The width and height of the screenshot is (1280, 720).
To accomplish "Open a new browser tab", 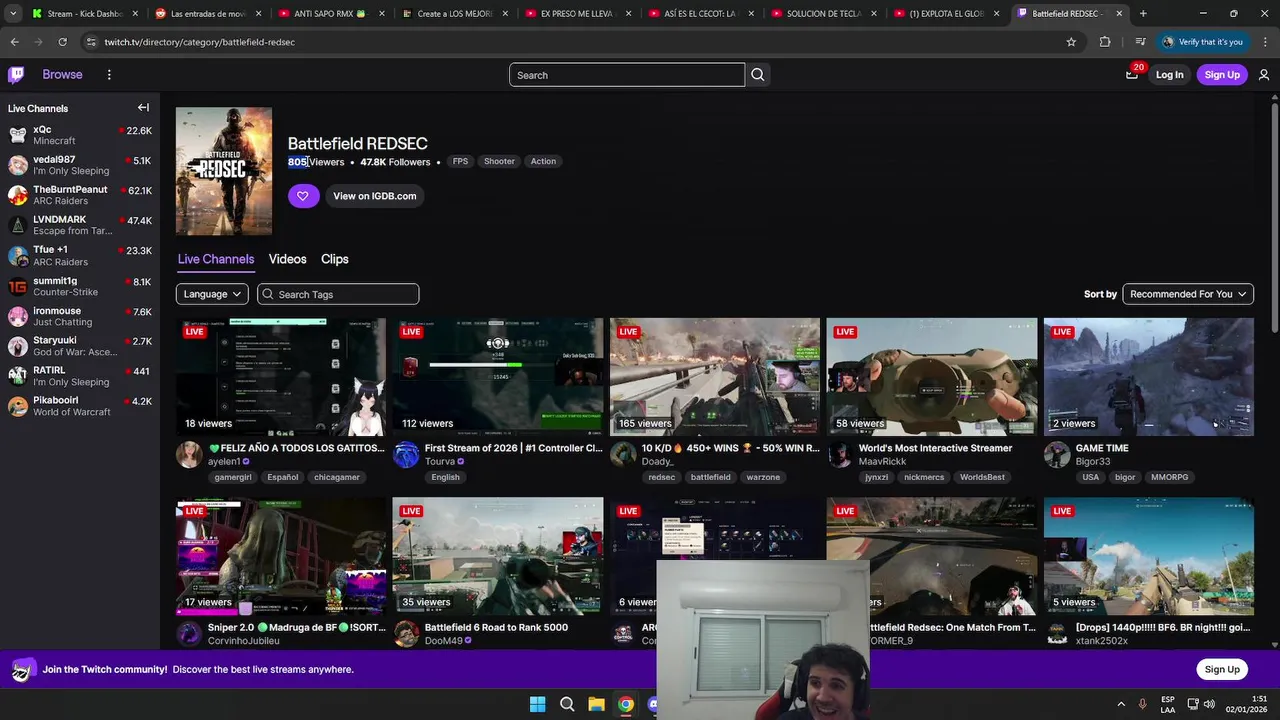I will click(1143, 14).
